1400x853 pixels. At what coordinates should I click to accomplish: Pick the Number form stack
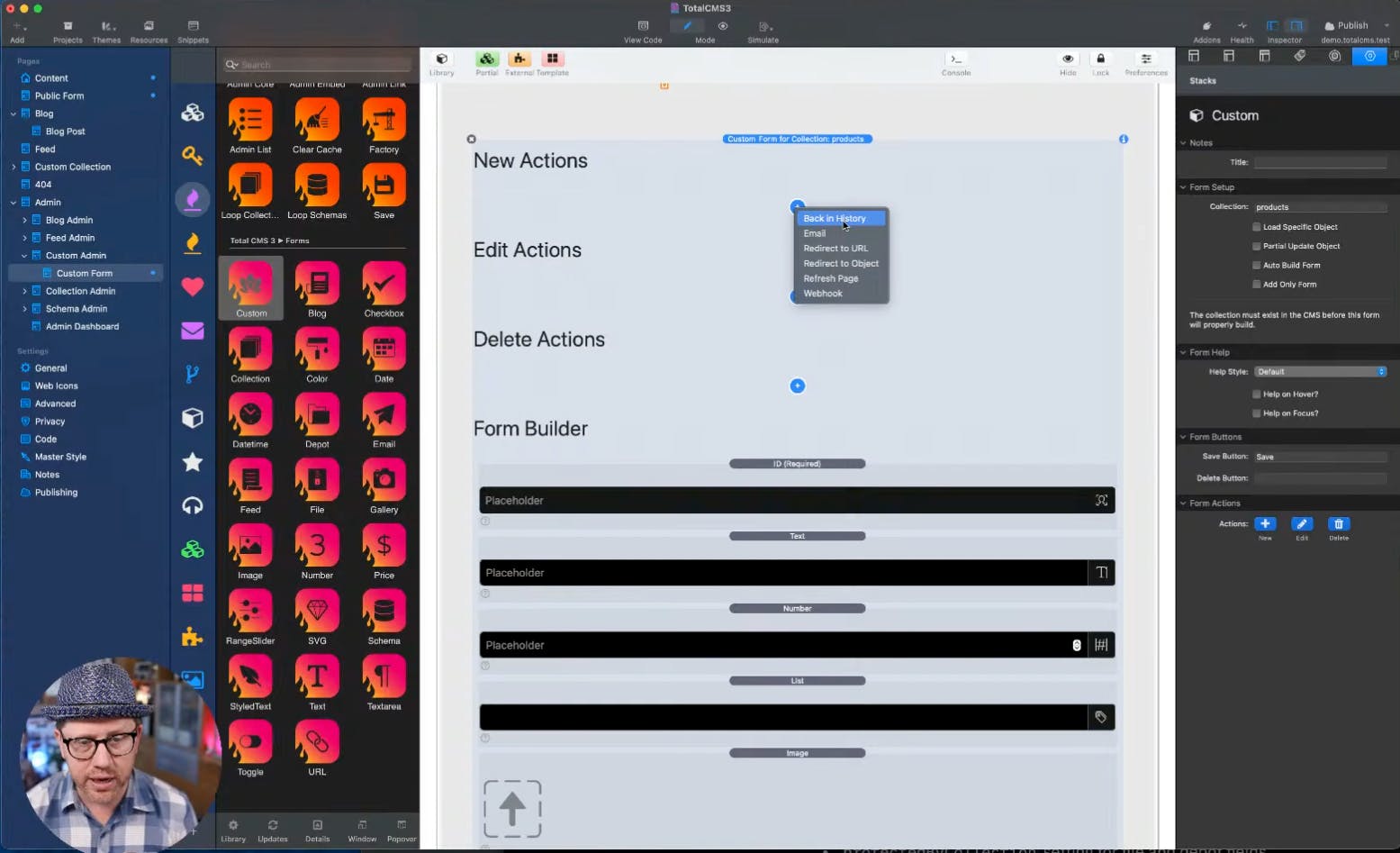point(317,547)
